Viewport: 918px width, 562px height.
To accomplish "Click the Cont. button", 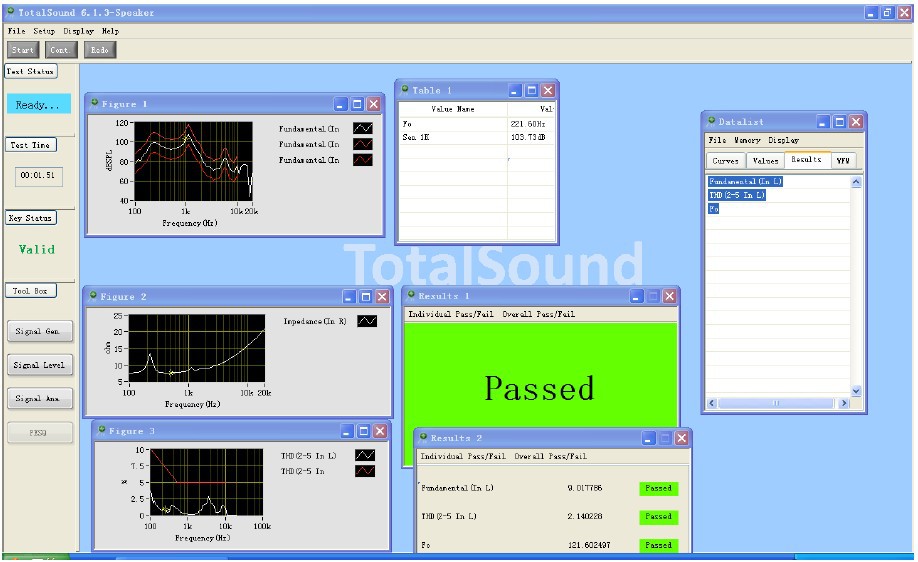I will tap(61, 50).
